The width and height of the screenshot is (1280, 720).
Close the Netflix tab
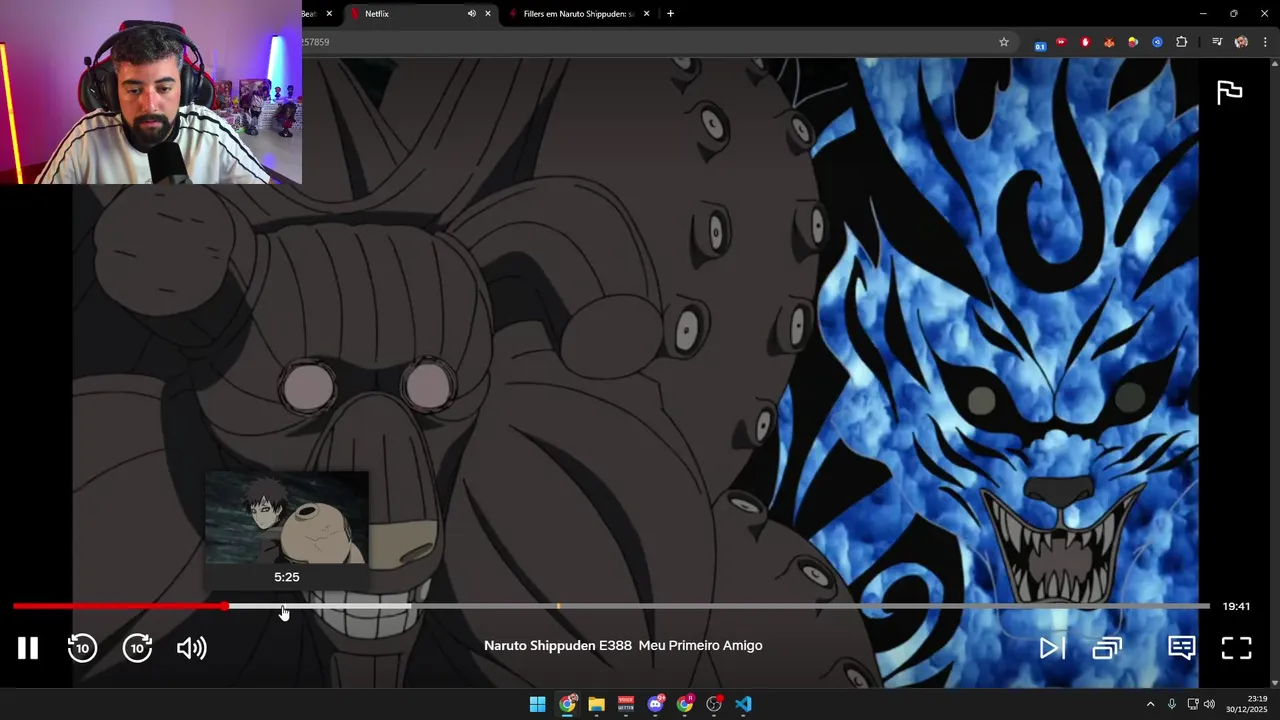pos(488,14)
